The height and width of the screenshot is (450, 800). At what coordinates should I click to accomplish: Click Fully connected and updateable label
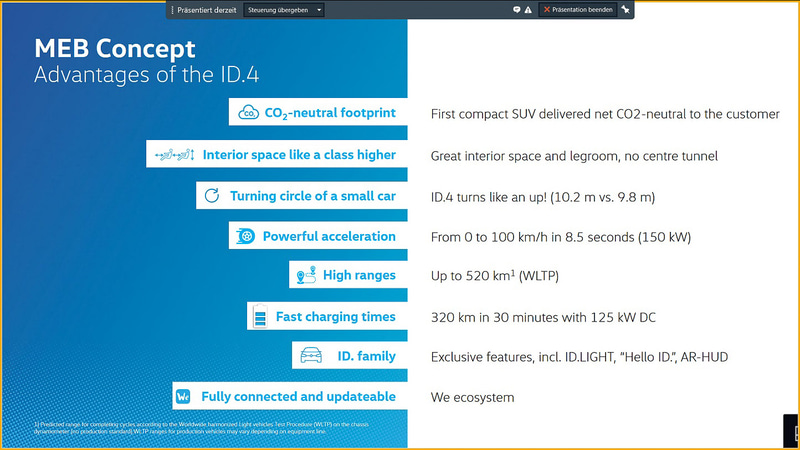pyautogui.click(x=298, y=396)
